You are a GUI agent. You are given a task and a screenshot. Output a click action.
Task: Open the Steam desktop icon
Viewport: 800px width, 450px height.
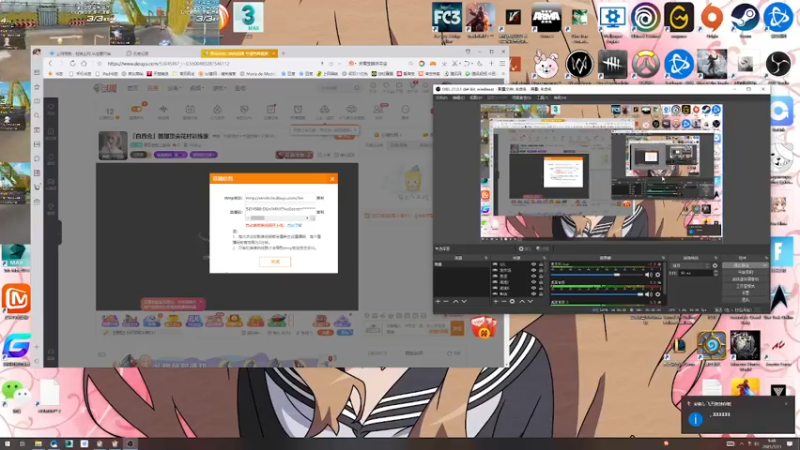(745, 17)
